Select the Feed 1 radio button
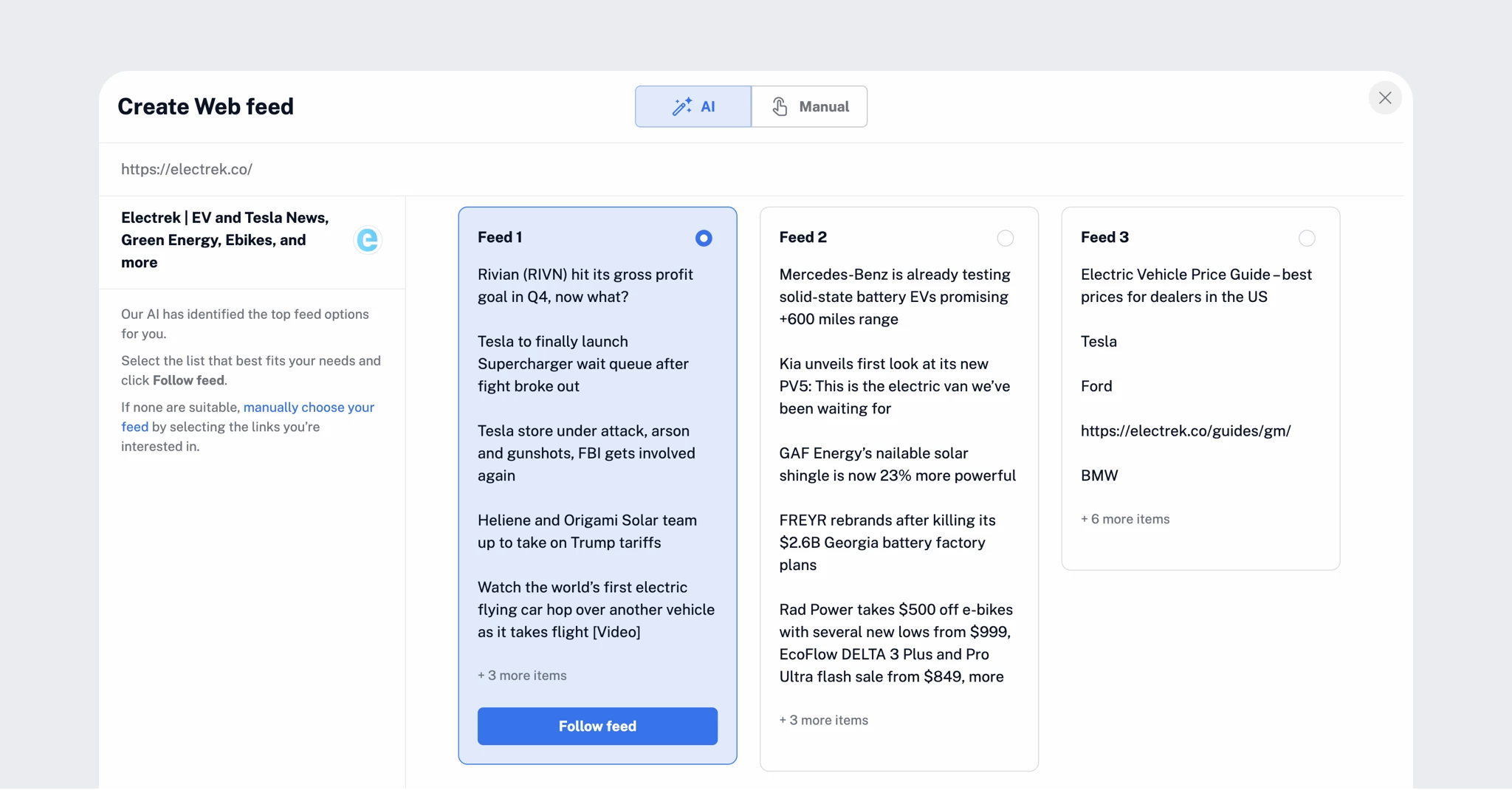The width and height of the screenshot is (1512, 790). [704, 238]
